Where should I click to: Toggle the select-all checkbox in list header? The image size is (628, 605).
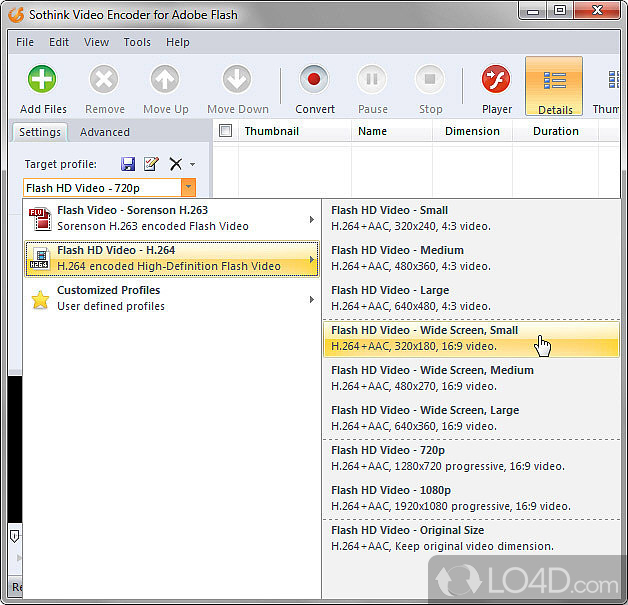[225, 131]
